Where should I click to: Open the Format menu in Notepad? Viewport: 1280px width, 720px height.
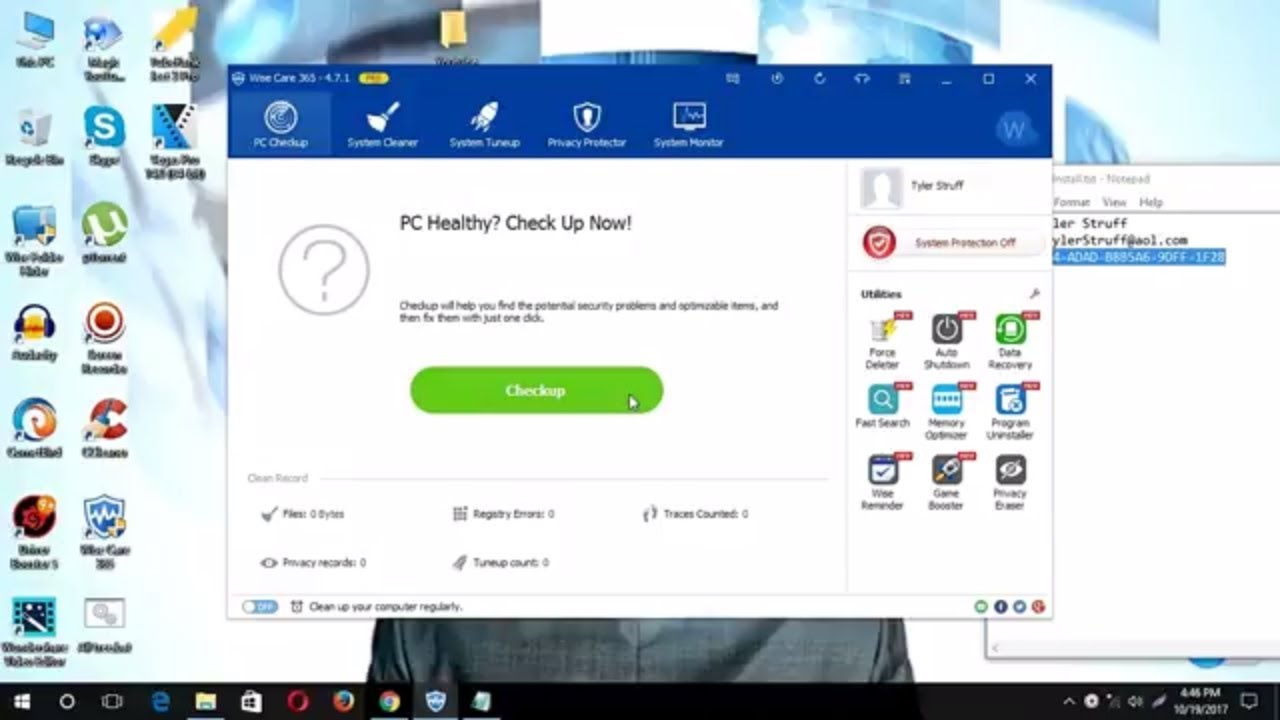[1071, 202]
